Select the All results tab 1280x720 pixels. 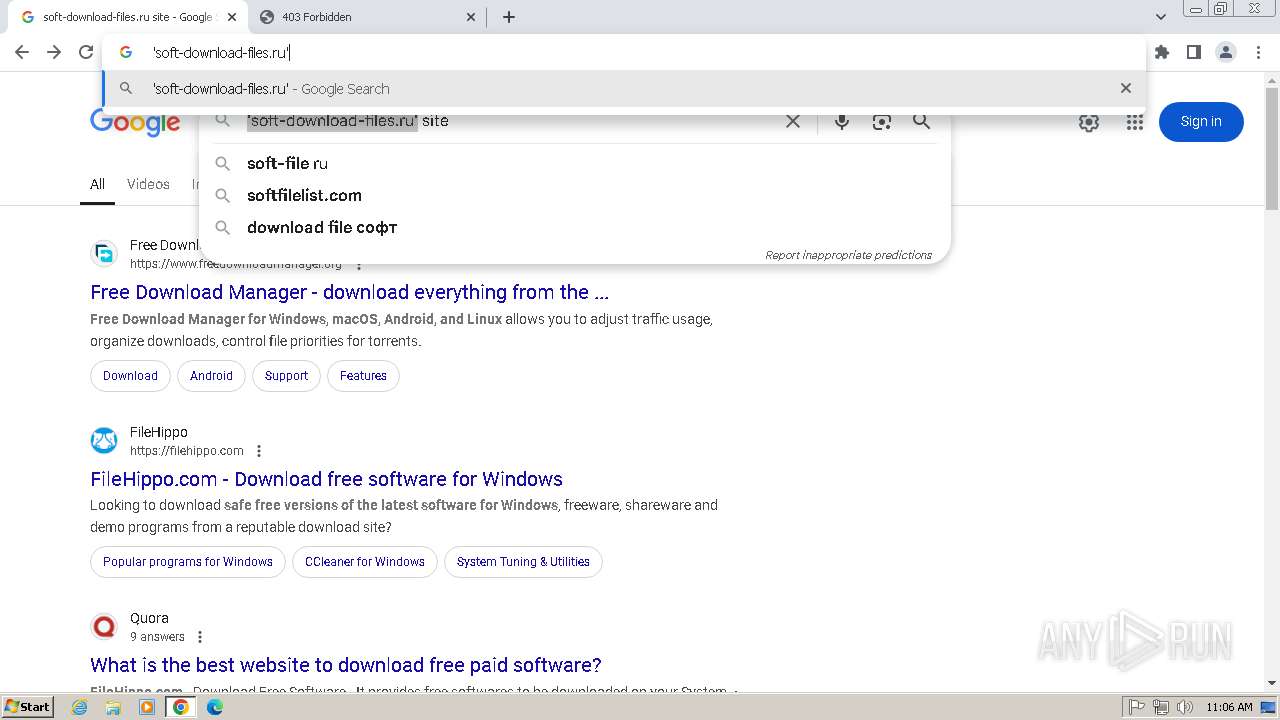[x=97, y=184]
